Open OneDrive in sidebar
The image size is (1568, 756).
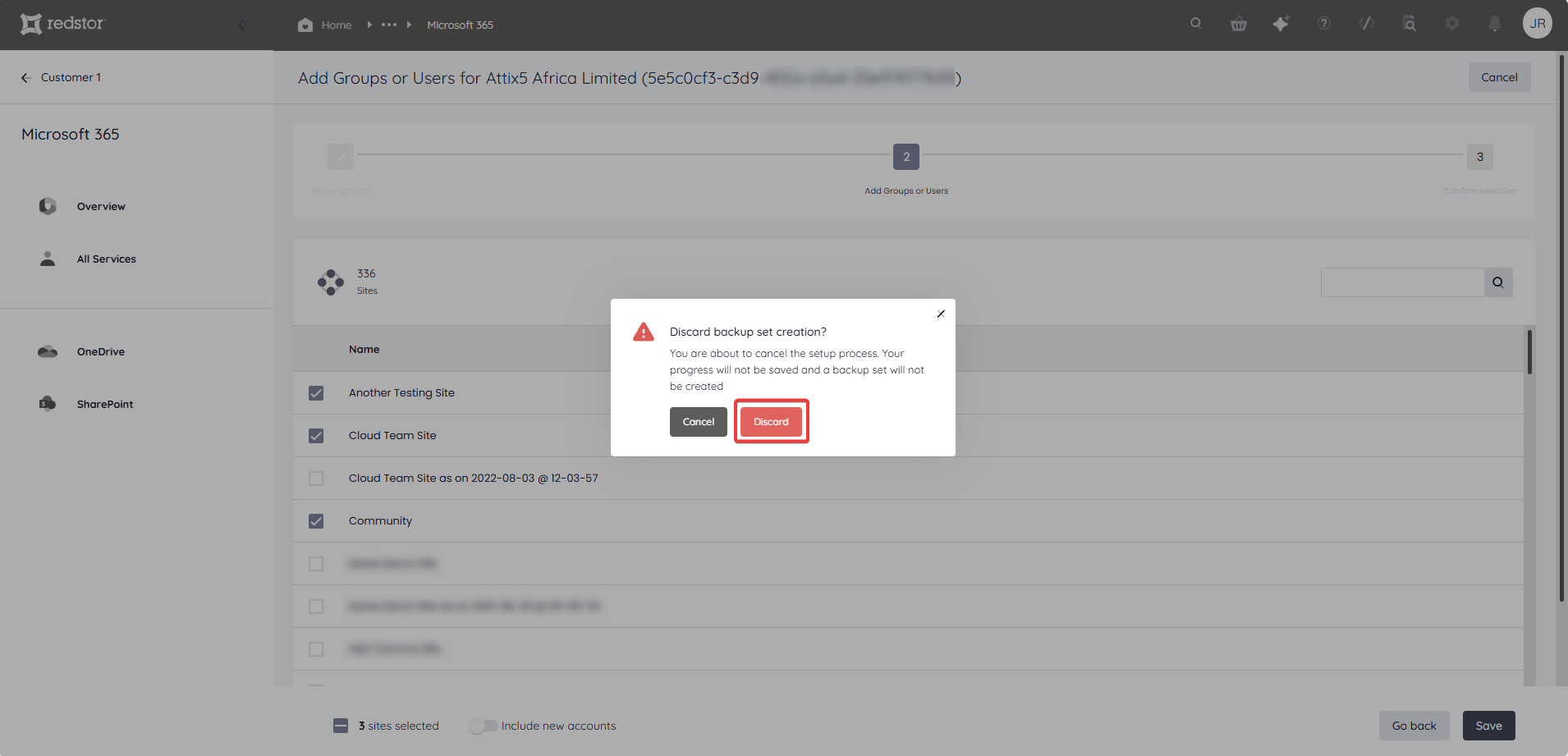pyautogui.click(x=101, y=351)
